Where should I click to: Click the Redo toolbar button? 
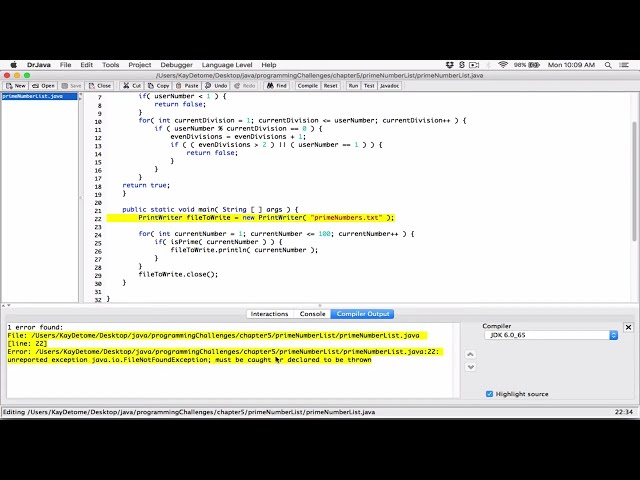coord(244,86)
